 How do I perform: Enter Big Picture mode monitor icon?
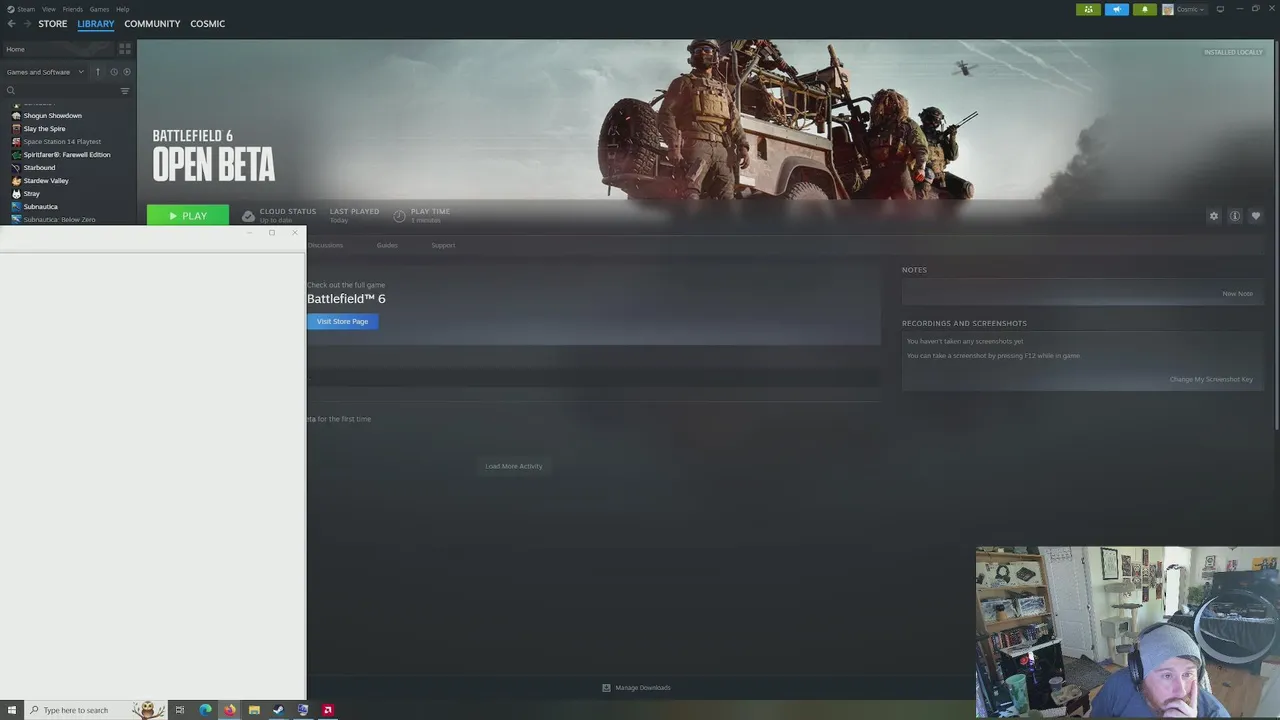(x=1220, y=9)
